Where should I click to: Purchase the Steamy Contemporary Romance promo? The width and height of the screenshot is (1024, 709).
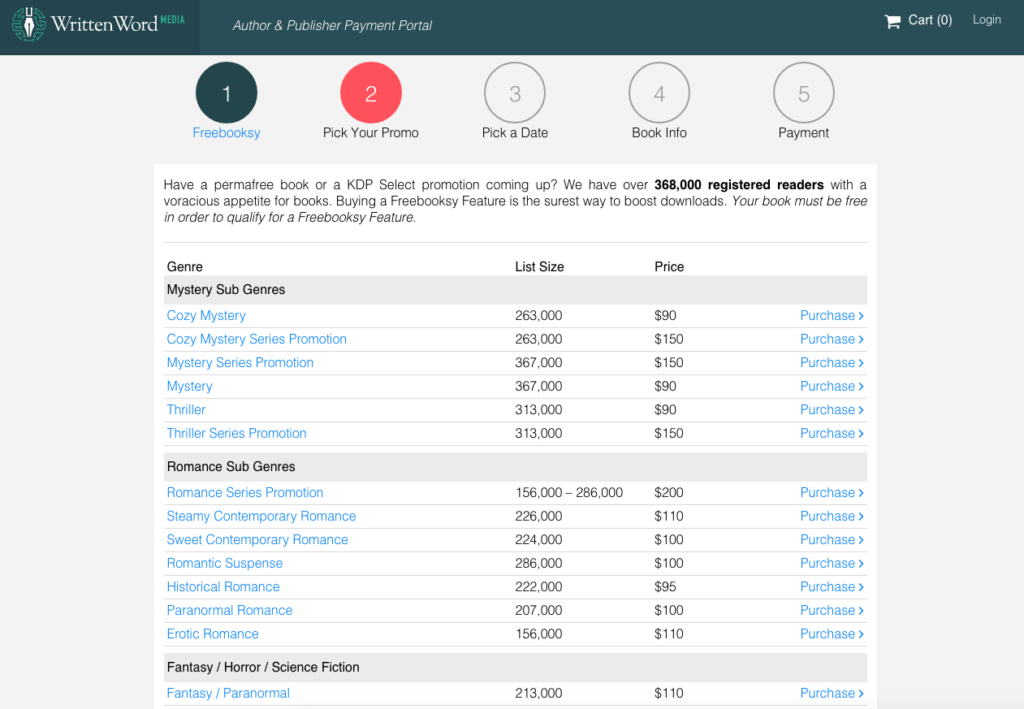[831, 516]
